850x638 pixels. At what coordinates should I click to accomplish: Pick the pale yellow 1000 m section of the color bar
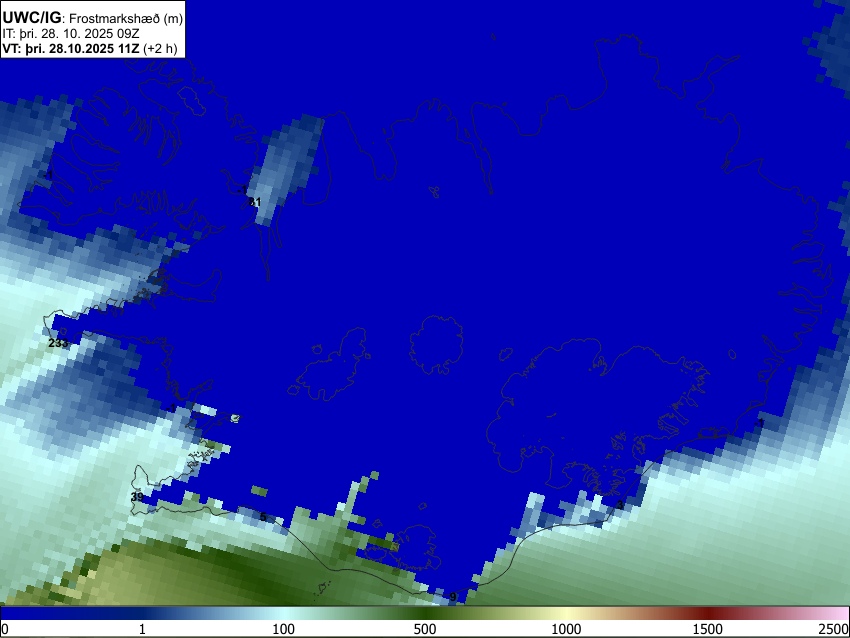pos(566,614)
